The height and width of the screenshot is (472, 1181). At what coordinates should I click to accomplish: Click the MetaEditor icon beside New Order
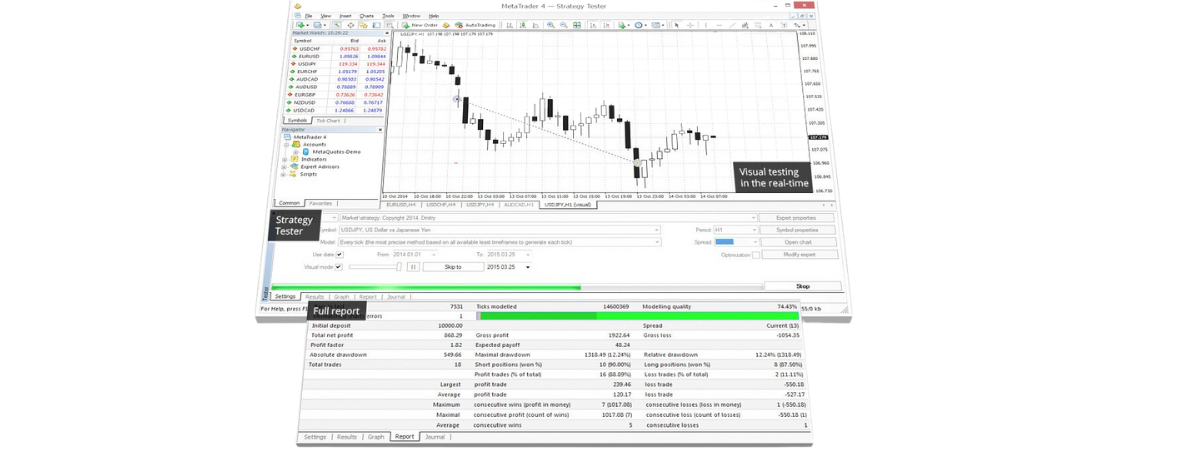pyautogui.click(x=446, y=25)
